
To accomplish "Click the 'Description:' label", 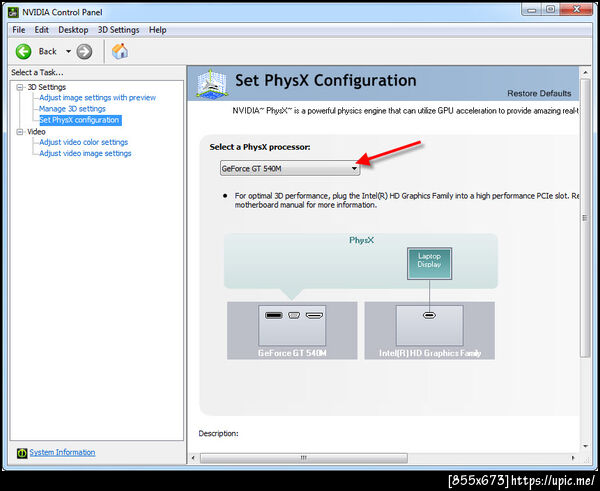I will tap(218, 434).
